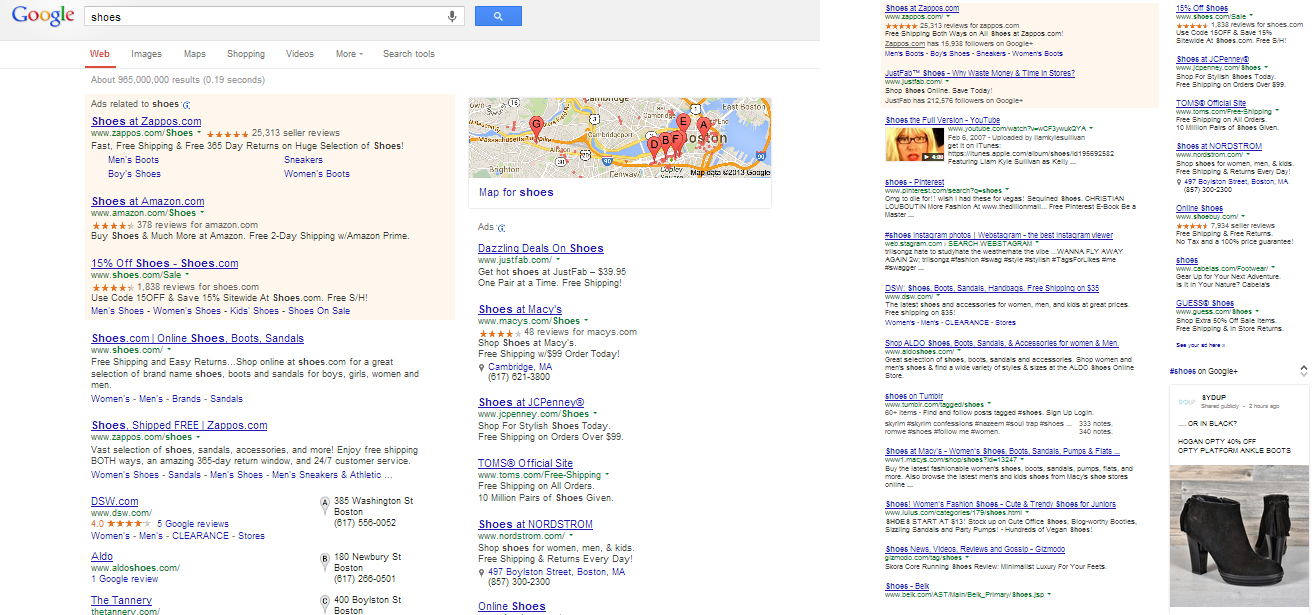
Task: Open the More dropdown in search navigation
Action: 348,54
